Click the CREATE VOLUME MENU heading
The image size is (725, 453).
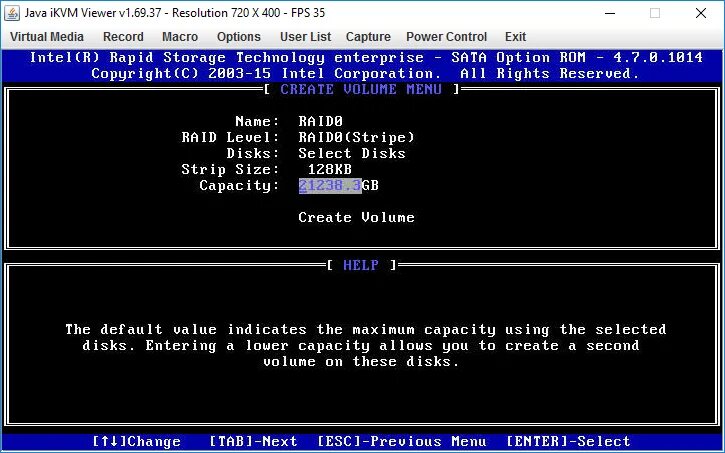click(361, 89)
